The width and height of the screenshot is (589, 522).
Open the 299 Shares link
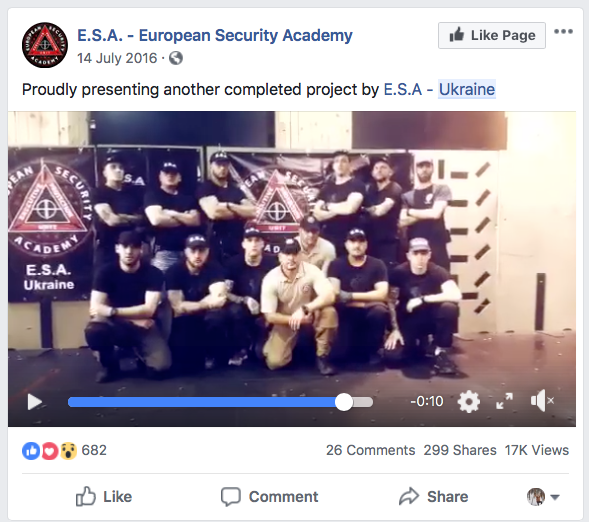click(x=460, y=450)
